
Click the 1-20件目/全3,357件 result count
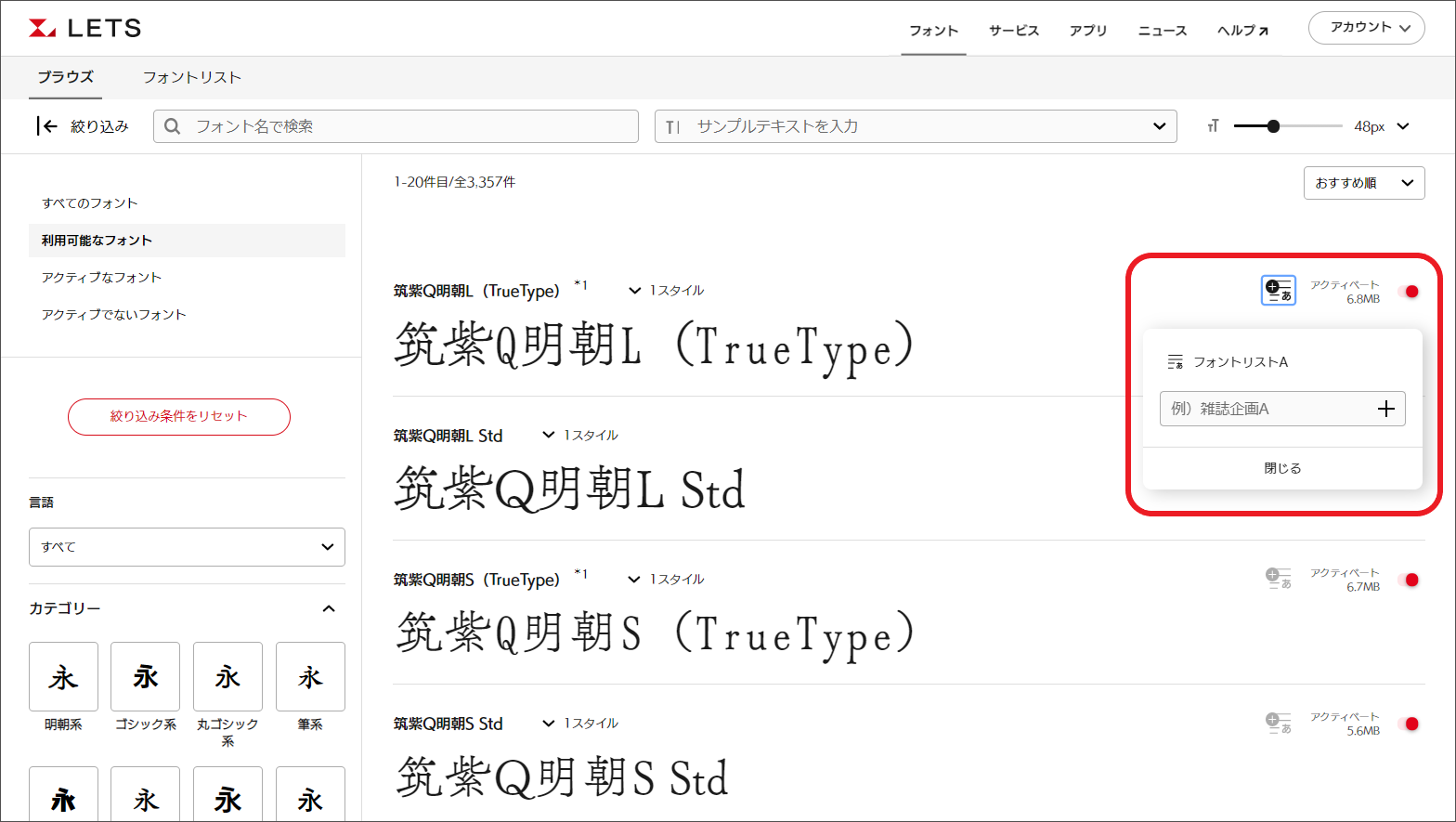click(x=455, y=182)
